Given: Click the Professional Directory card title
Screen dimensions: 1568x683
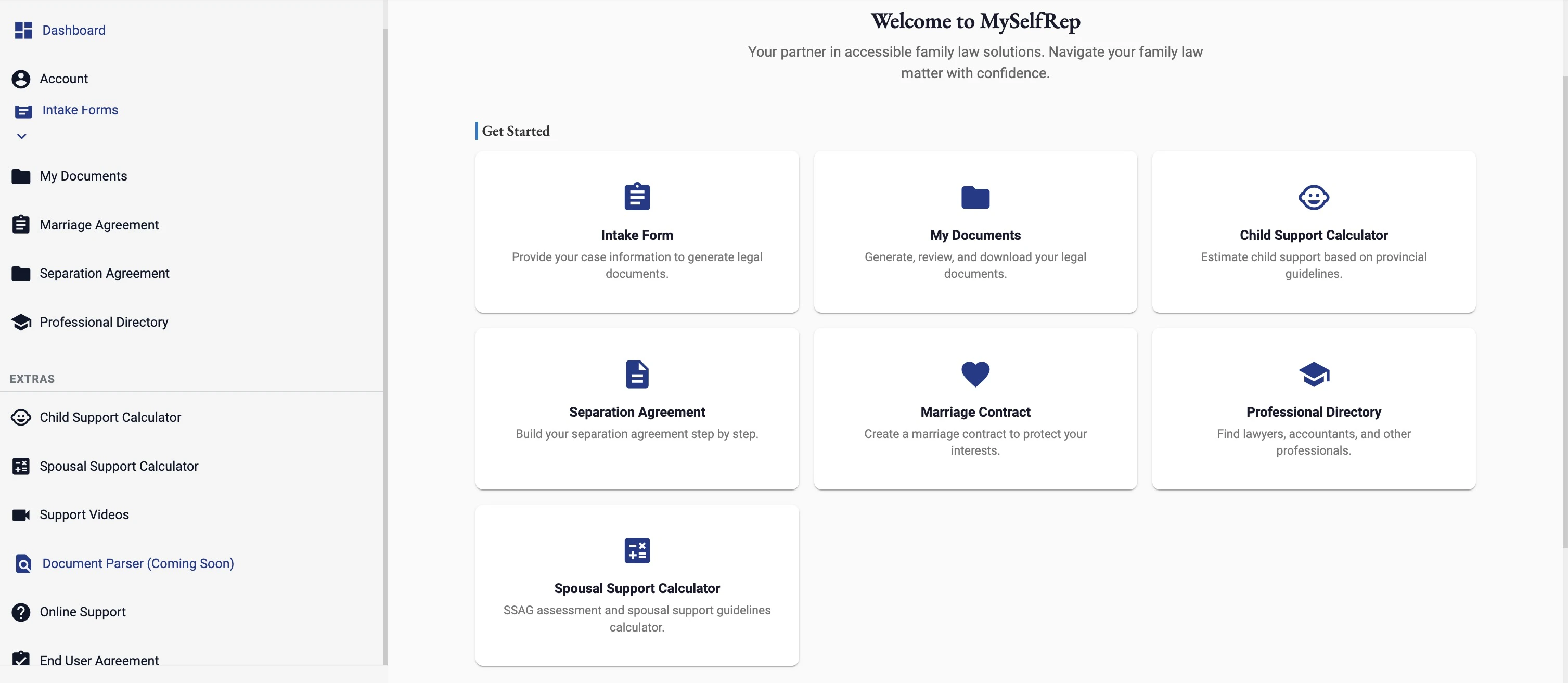Looking at the screenshot, I should tap(1314, 412).
